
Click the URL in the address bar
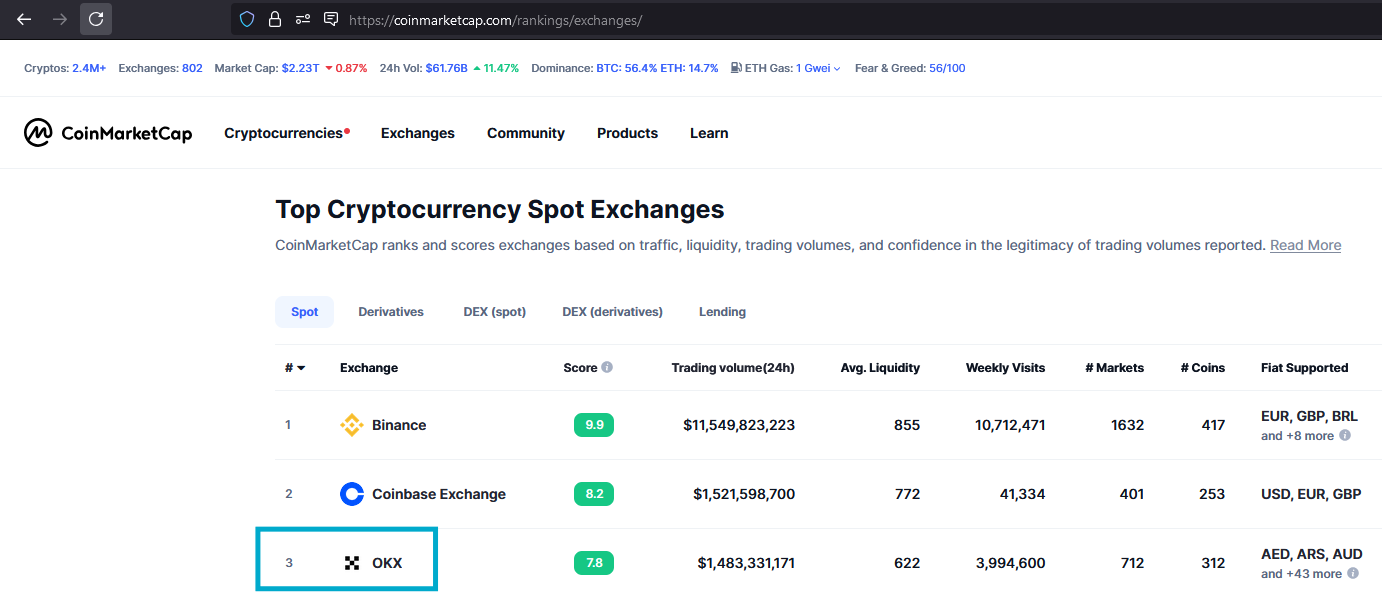495,20
